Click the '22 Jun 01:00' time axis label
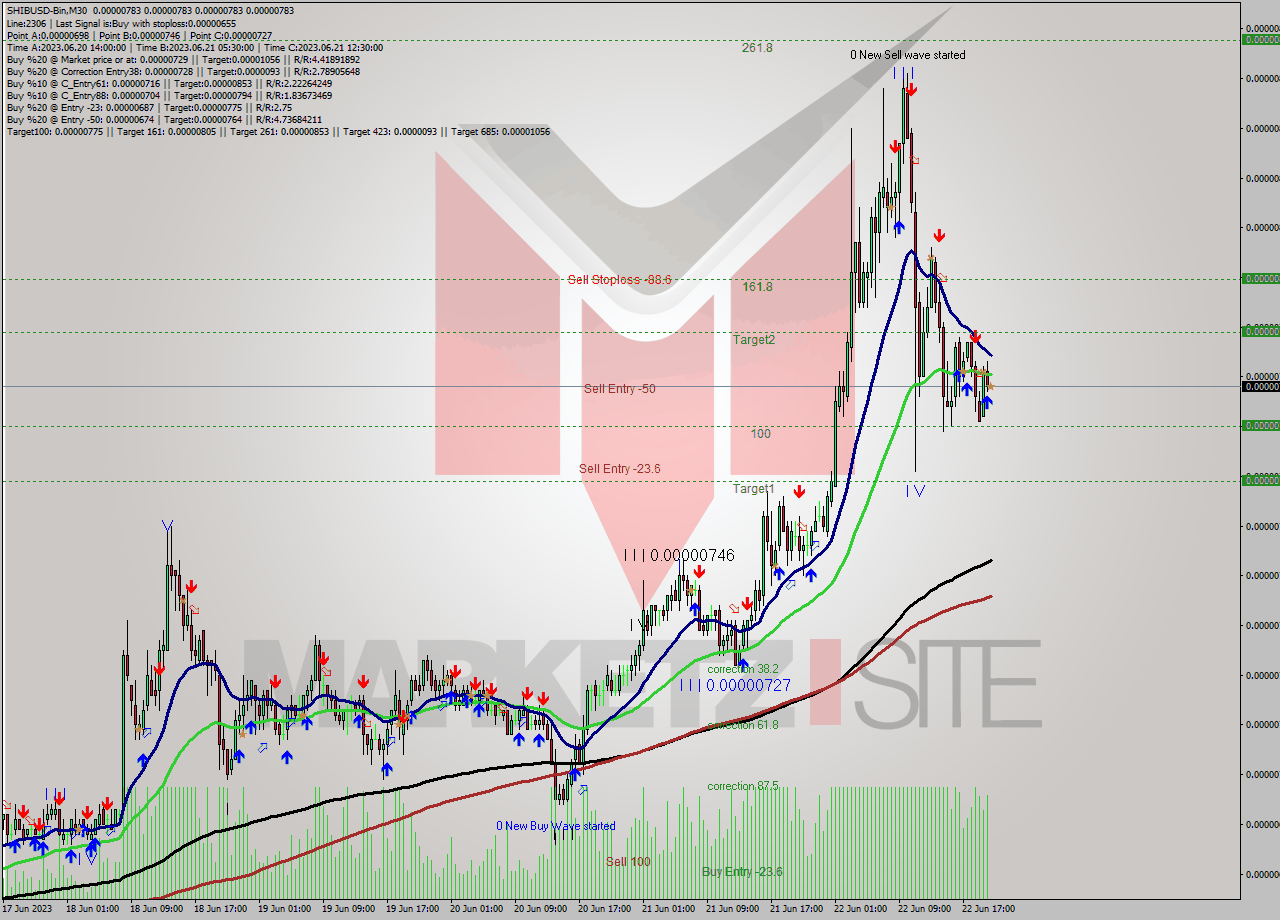Screen dimensions: 1280x920 (861, 909)
